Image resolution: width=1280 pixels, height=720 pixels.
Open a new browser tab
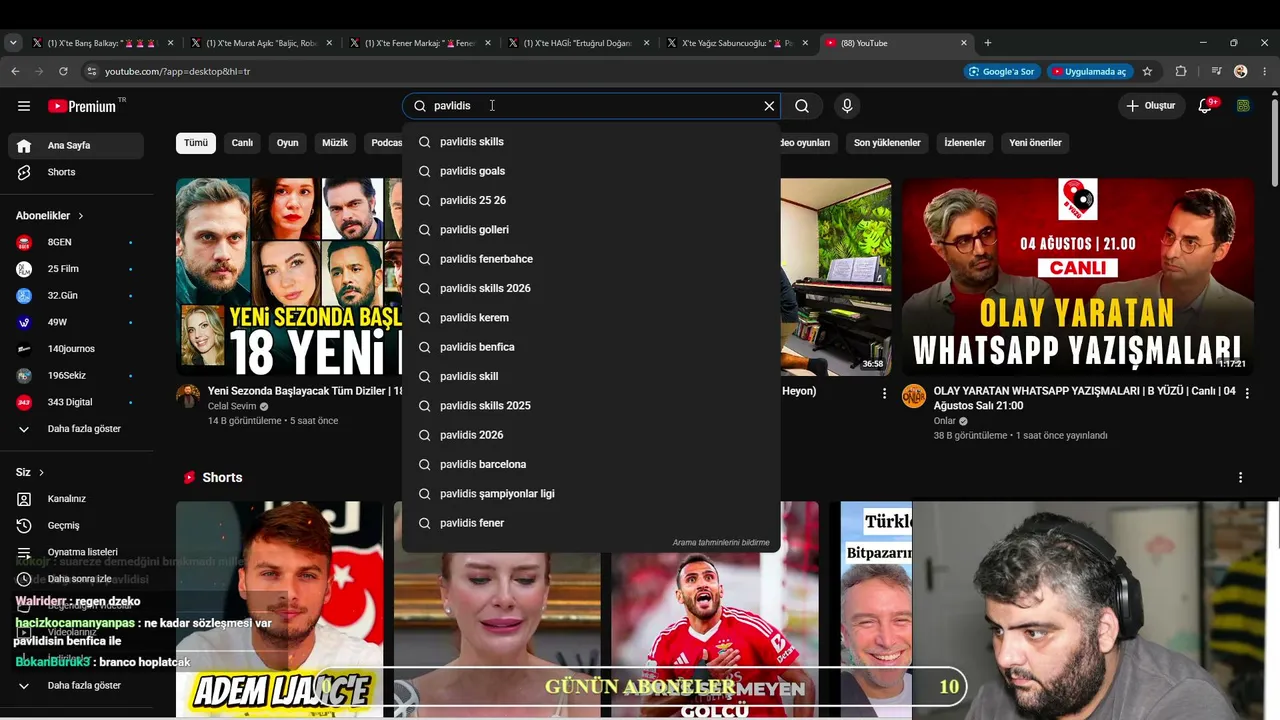pos(988,43)
